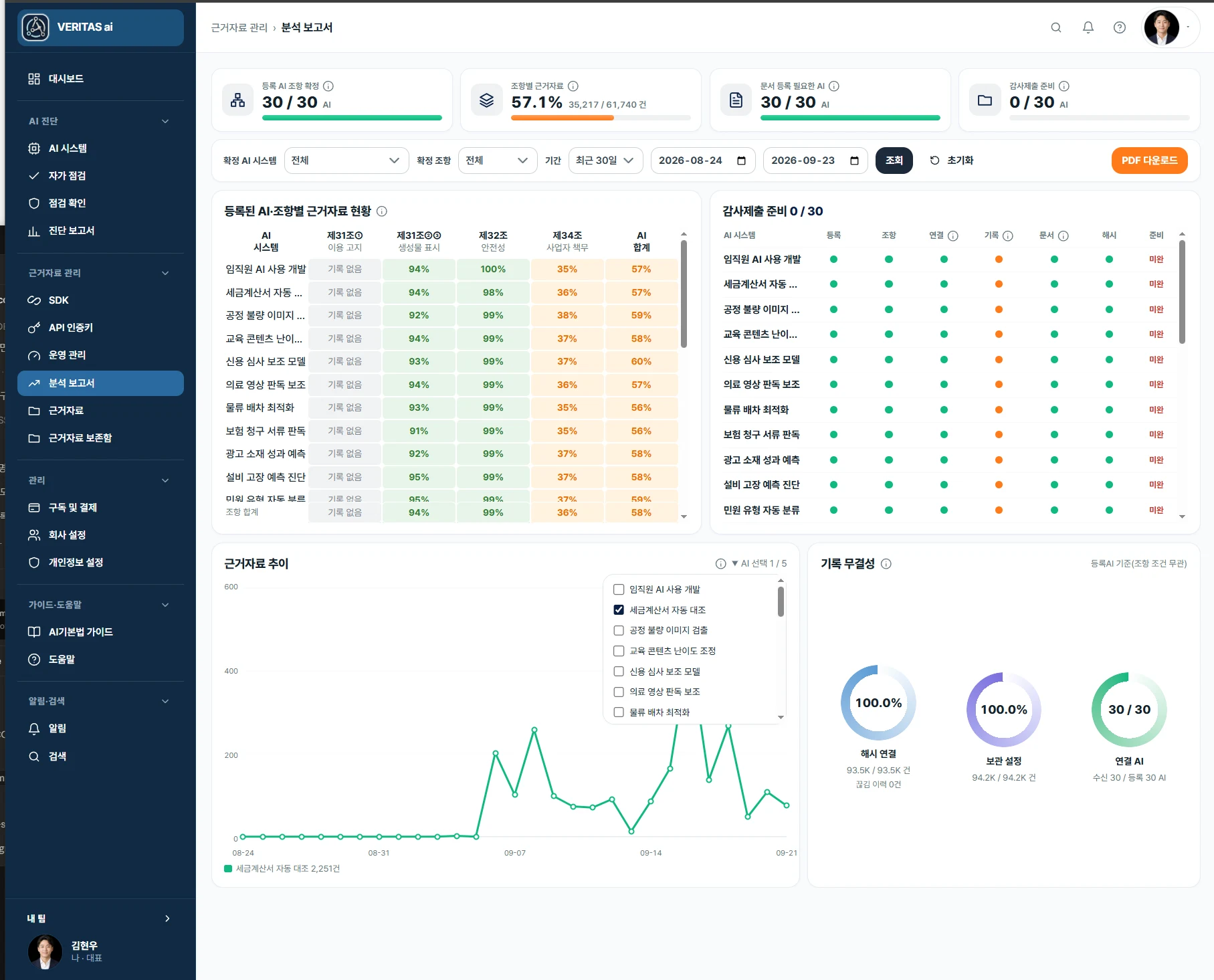Click info icon next to 등록 AI 조항 확정

coord(328,86)
